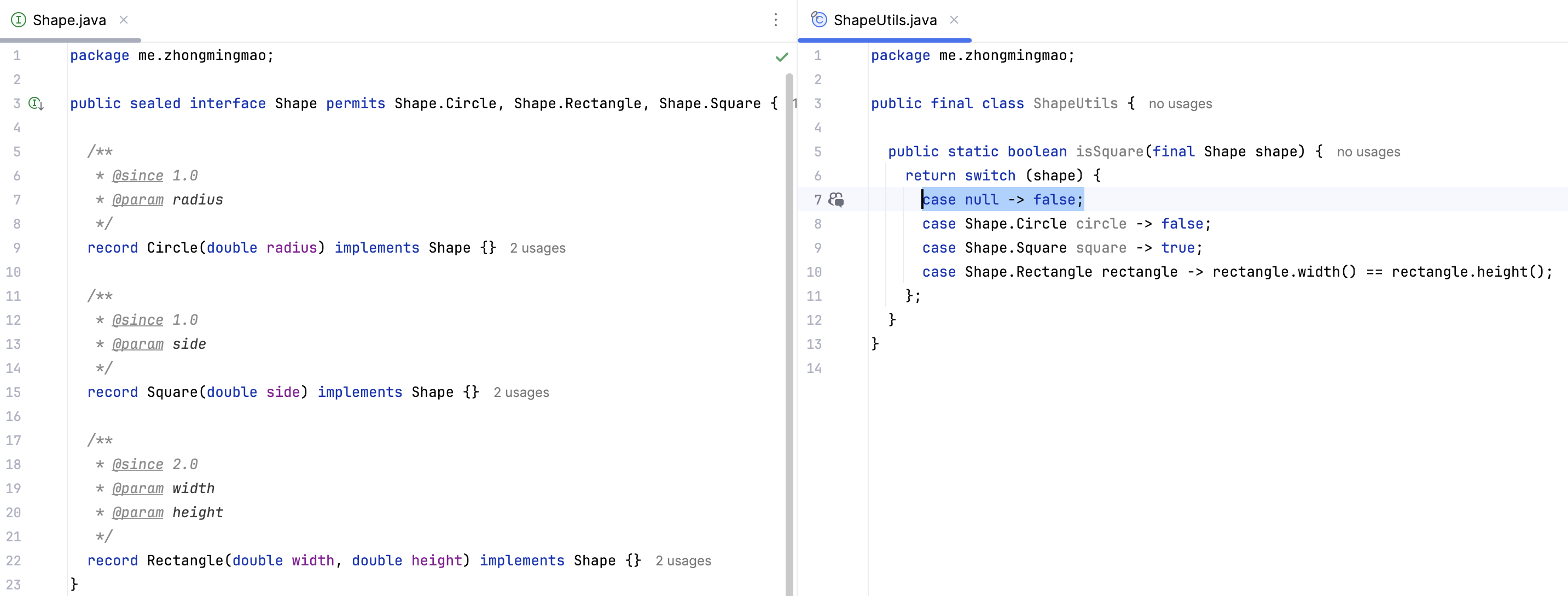1568x596 pixels.
Task: Click the class icon on the ShapeUtils.java tab
Action: coord(820,20)
